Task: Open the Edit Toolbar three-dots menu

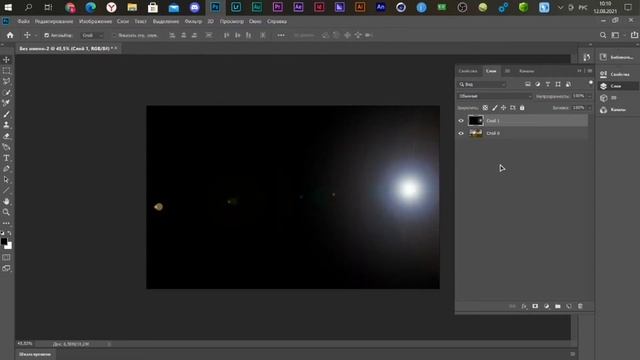Action: [x=6, y=223]
